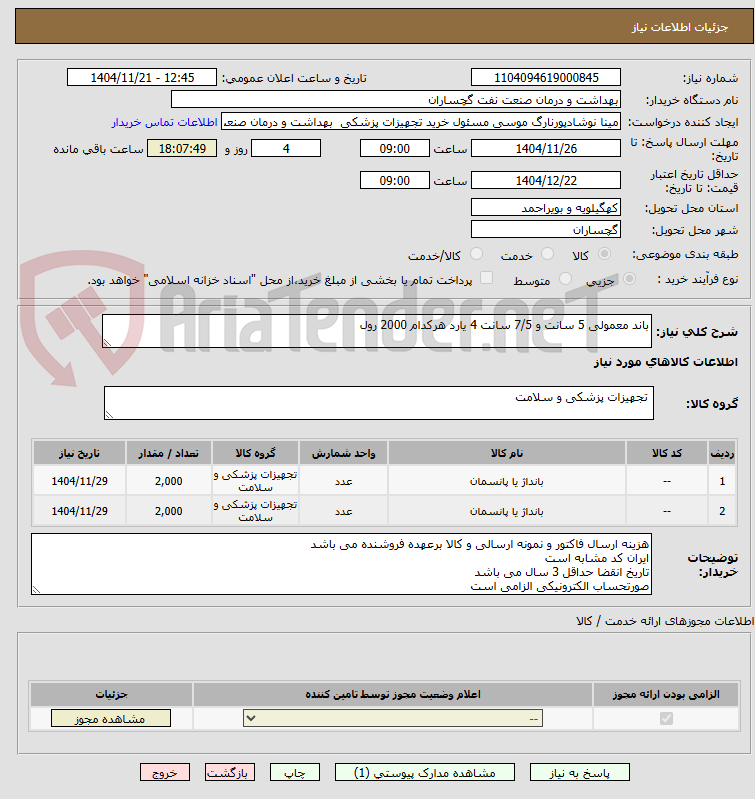Screen dimensions: 755x799
Task: Select the خدمت radio button
Action: pos(547,254)
